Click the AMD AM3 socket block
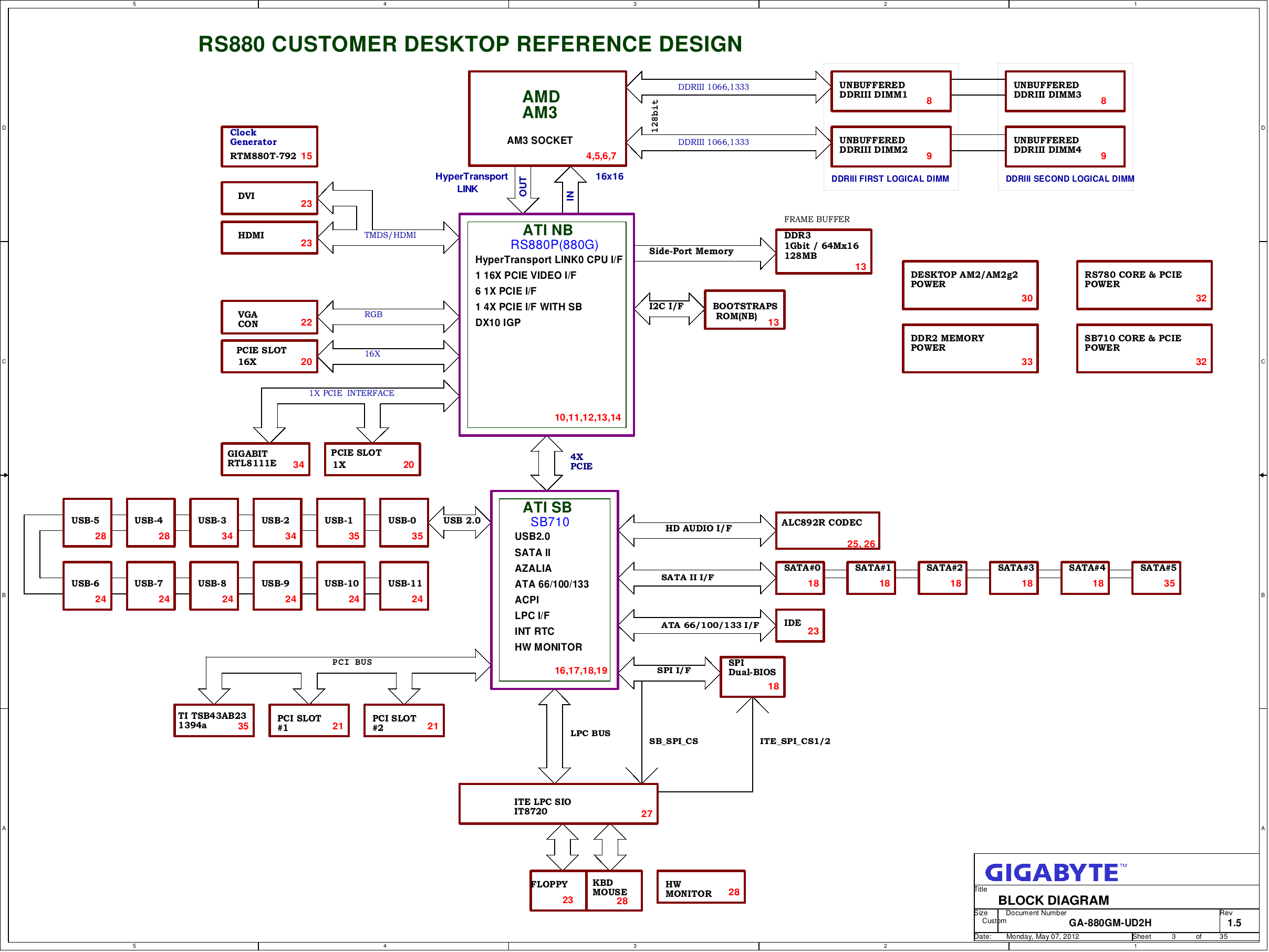 tap(547, 119)
